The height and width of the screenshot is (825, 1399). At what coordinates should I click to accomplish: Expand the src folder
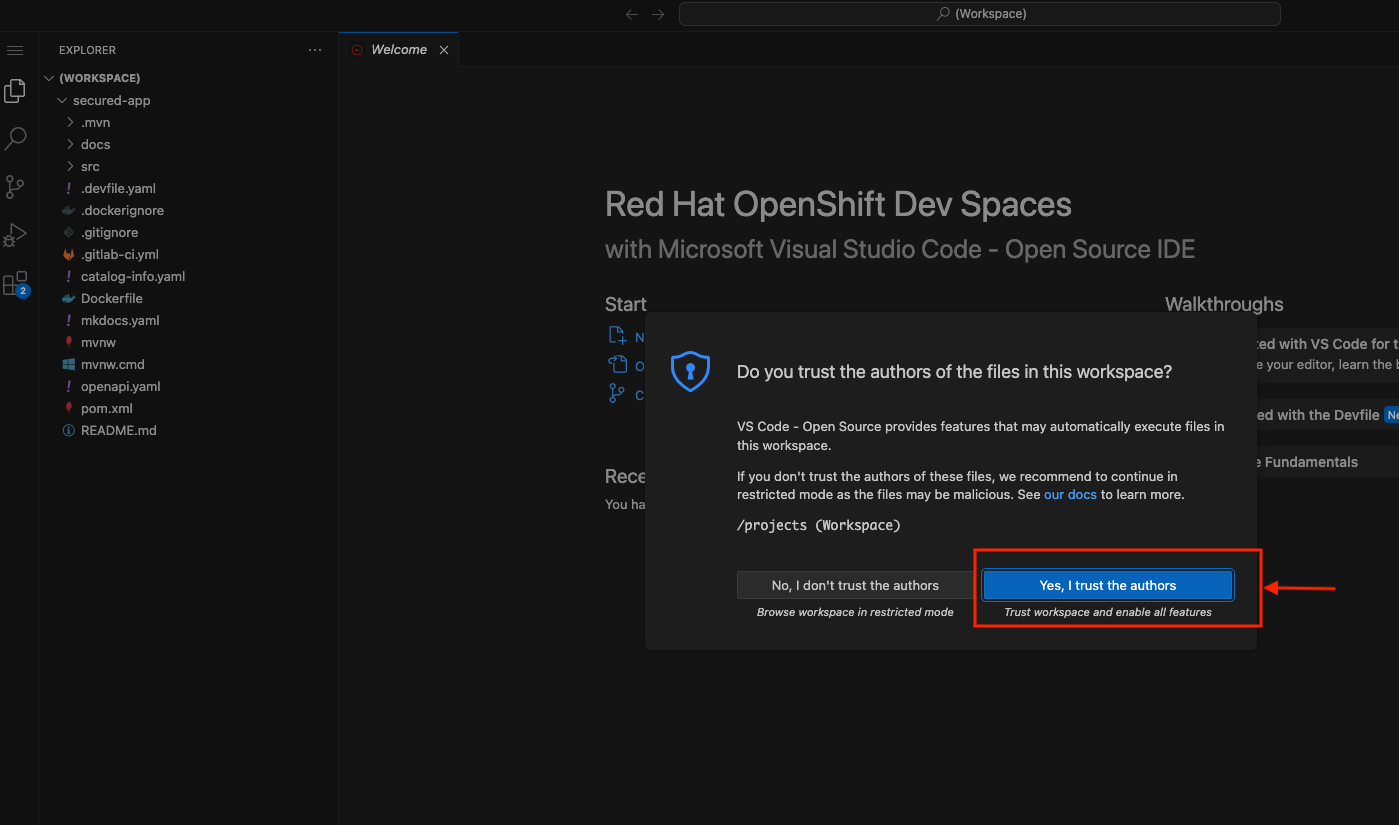90,167
